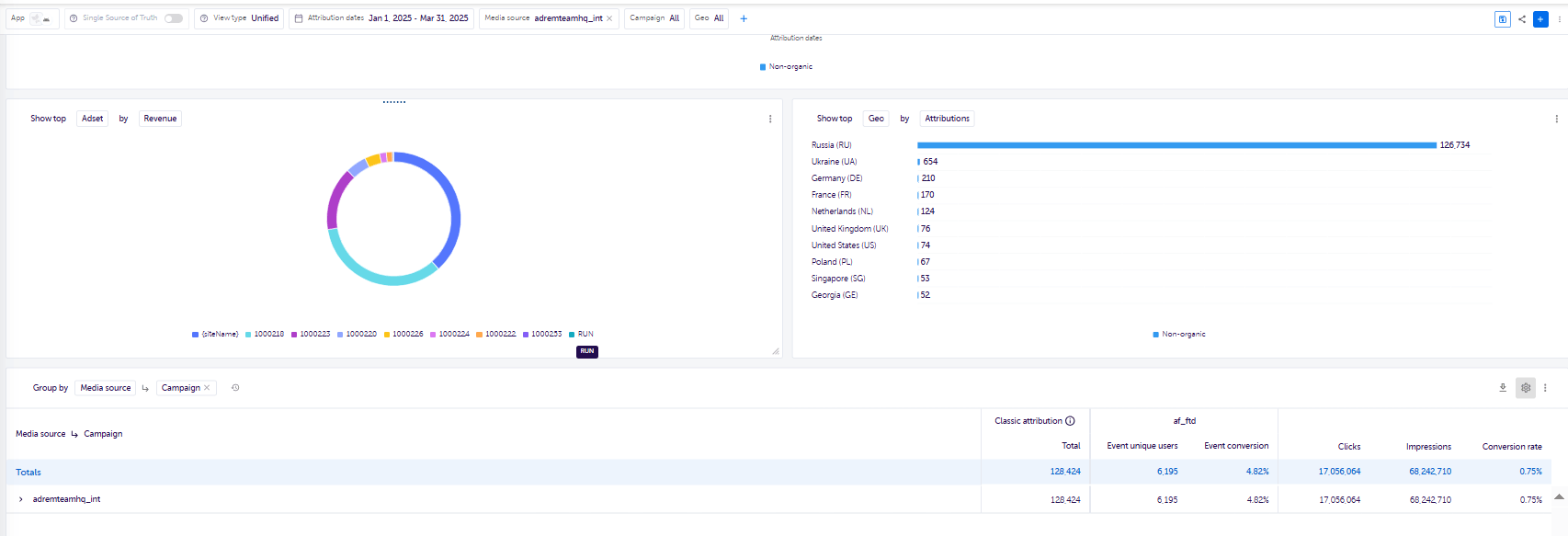Open the Adset dimension dropdown
Image resolution: width=1568 pixels, height=536 pixels.
click(92, 119)
